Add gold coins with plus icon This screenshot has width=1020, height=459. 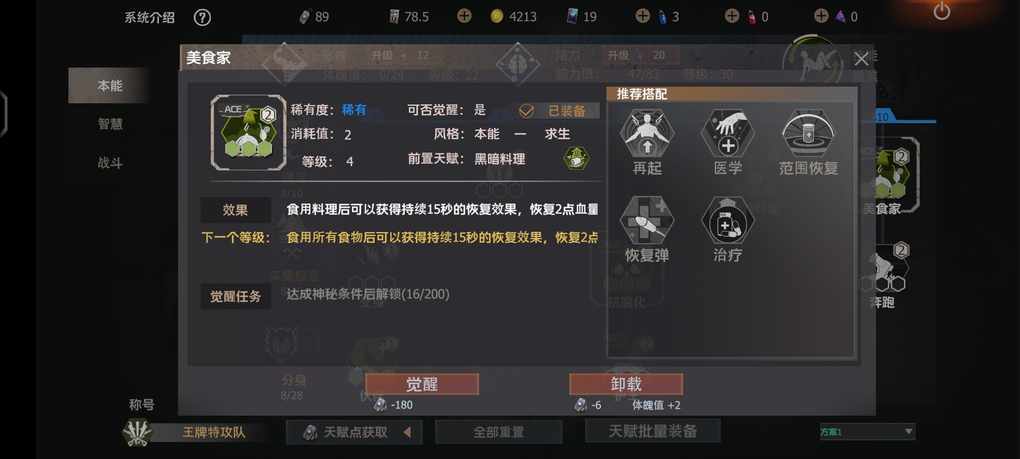point(464,16)
